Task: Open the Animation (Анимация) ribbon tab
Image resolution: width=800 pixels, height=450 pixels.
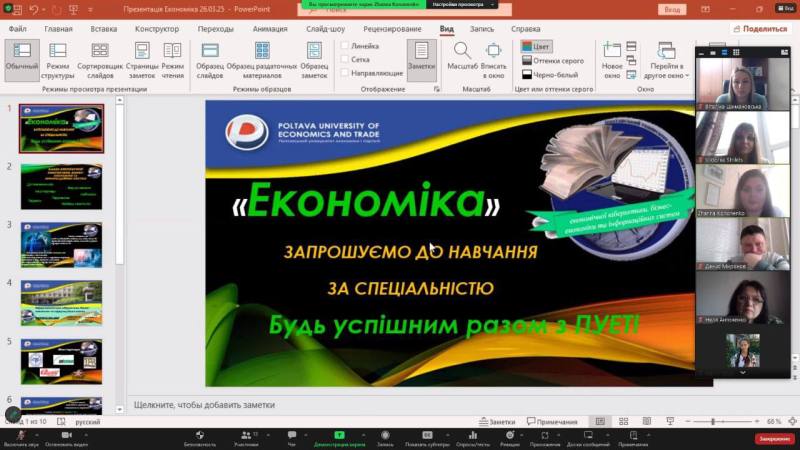Action: 269,29
